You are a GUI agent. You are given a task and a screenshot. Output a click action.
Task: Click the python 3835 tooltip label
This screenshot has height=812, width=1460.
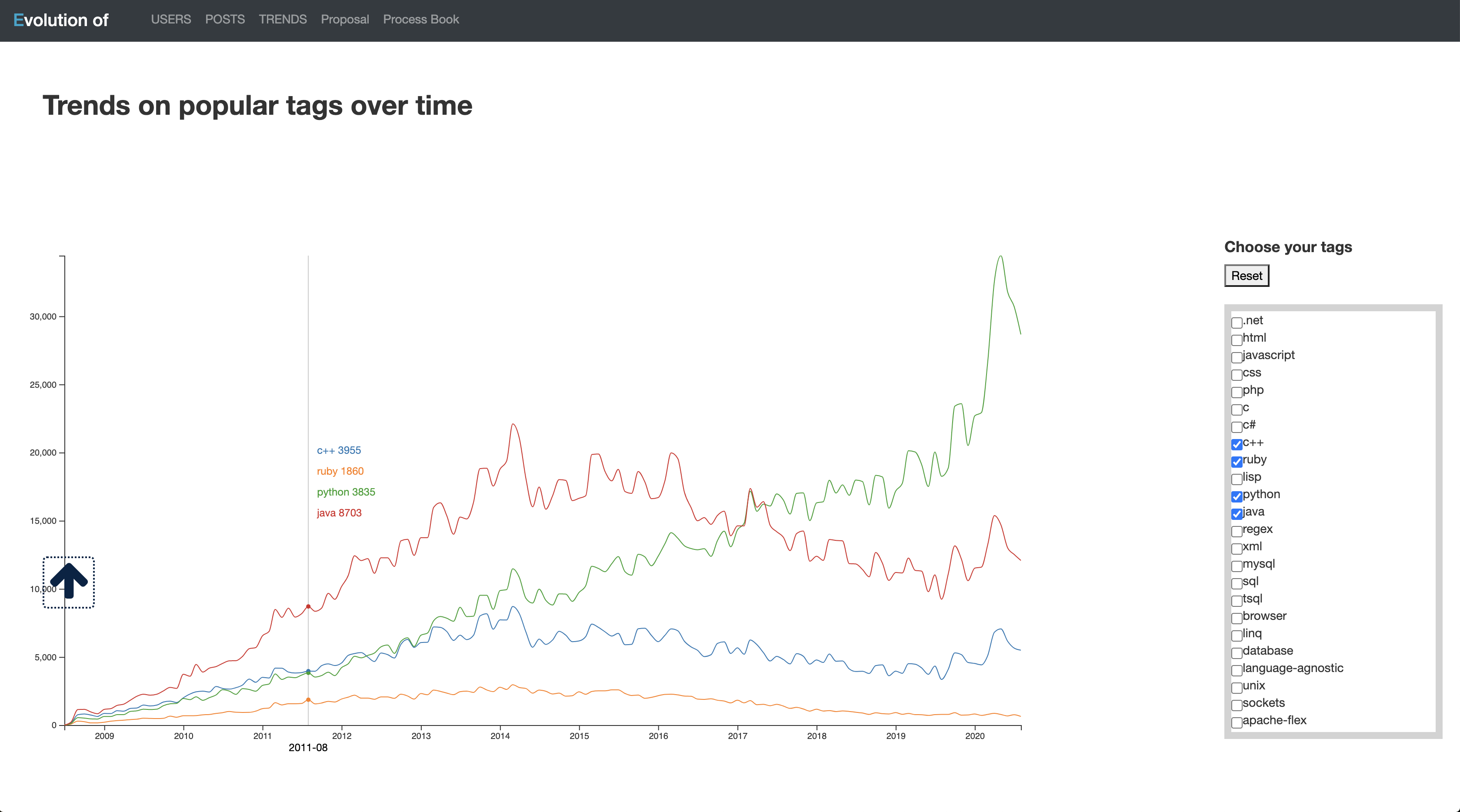click(x=346, y=492)
